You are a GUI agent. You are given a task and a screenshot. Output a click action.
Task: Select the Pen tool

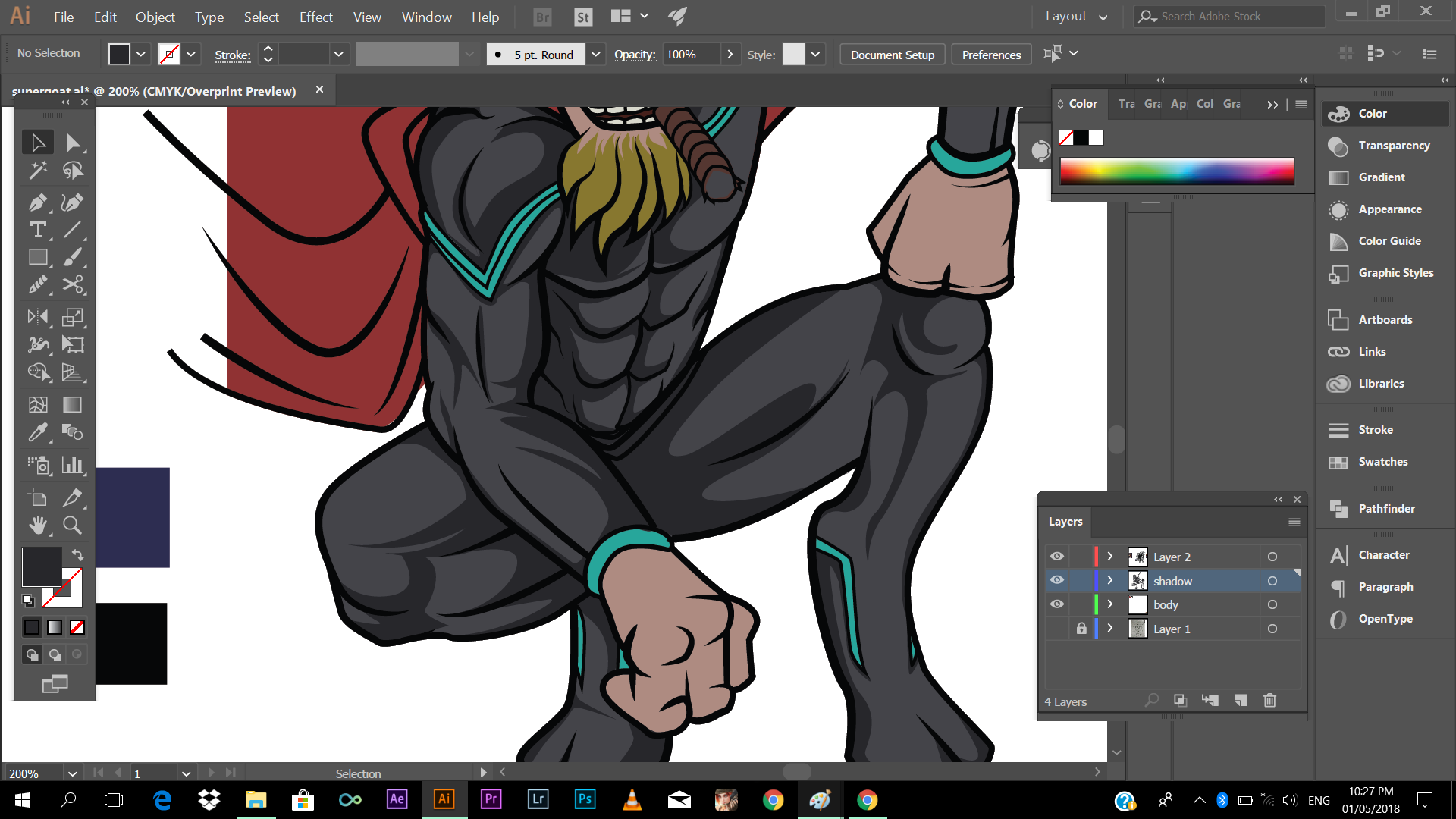click(x=37, y=202)
